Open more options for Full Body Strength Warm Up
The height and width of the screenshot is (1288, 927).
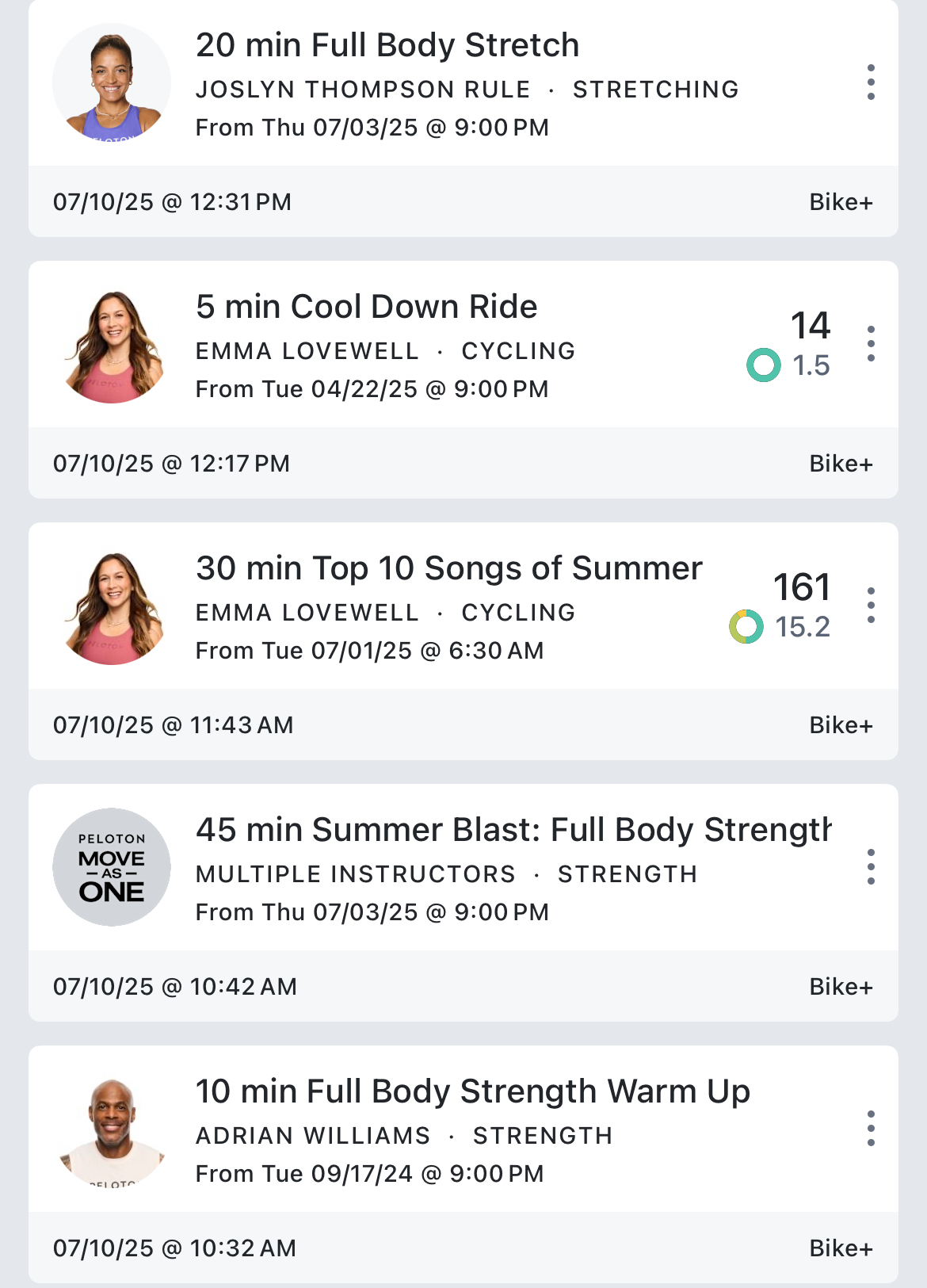coord(871,1129)
